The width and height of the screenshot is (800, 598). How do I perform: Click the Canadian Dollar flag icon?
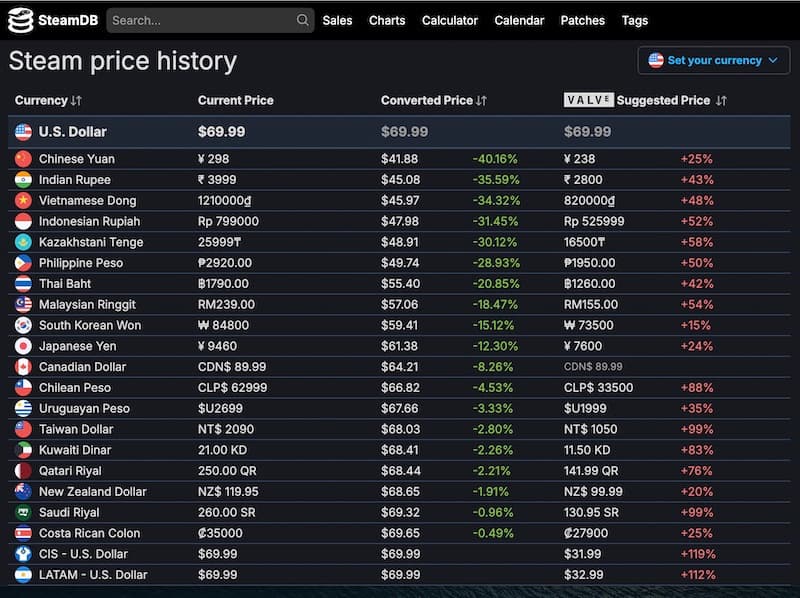(23, 367)
